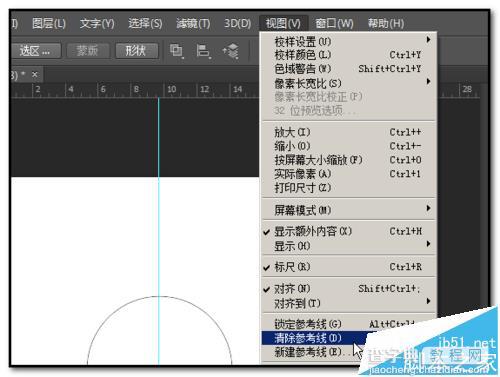Choose 打印尺寸(Z)

tap(349, 188)
